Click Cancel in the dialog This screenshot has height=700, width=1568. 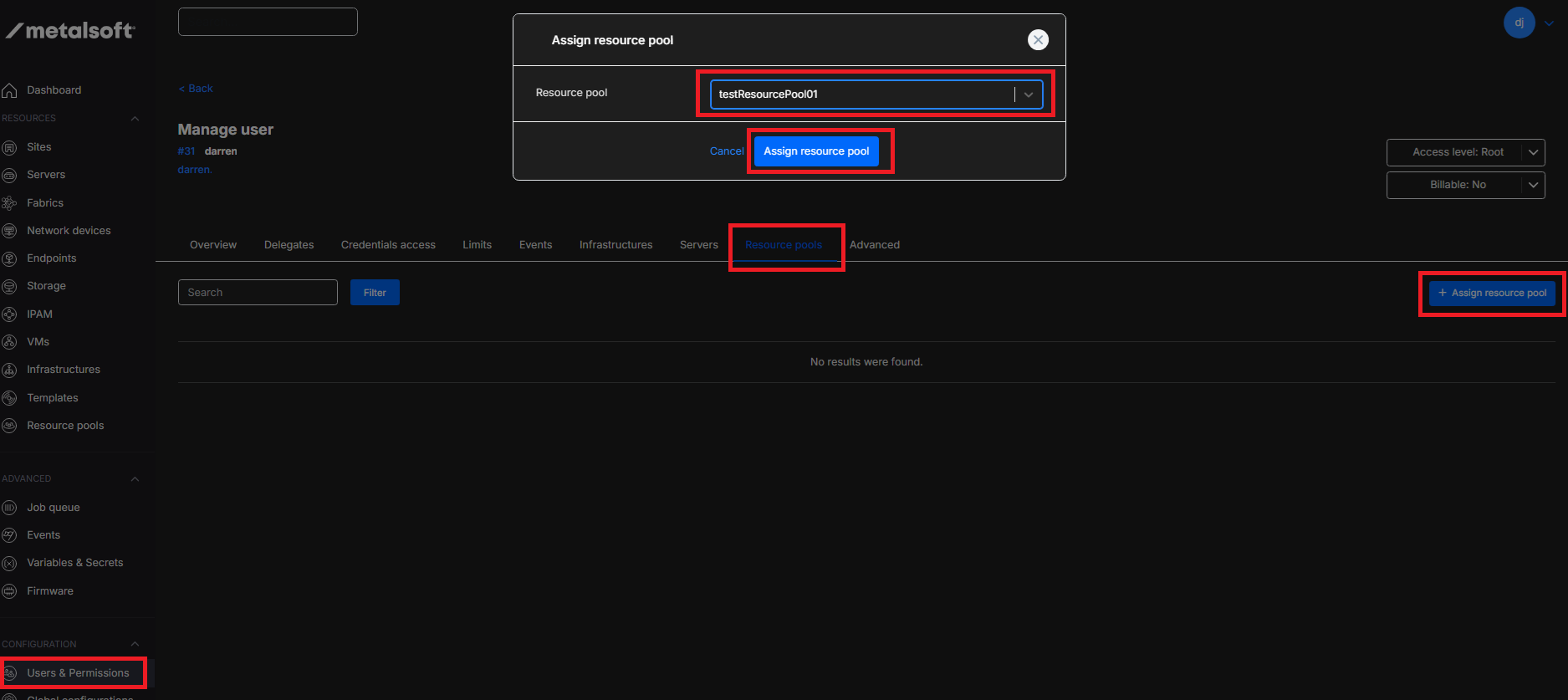click(726, 151)
